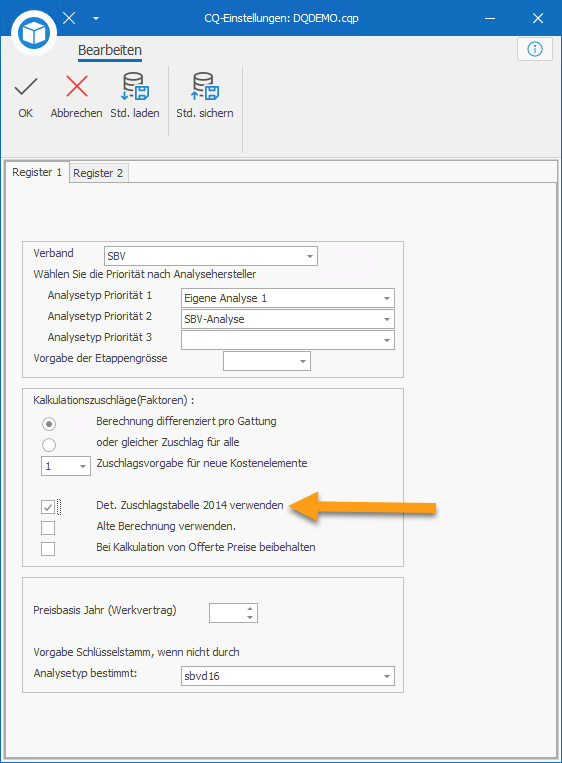Open the info icon at top right
Viewport: 562px width, 763px height.
[535, 49]
